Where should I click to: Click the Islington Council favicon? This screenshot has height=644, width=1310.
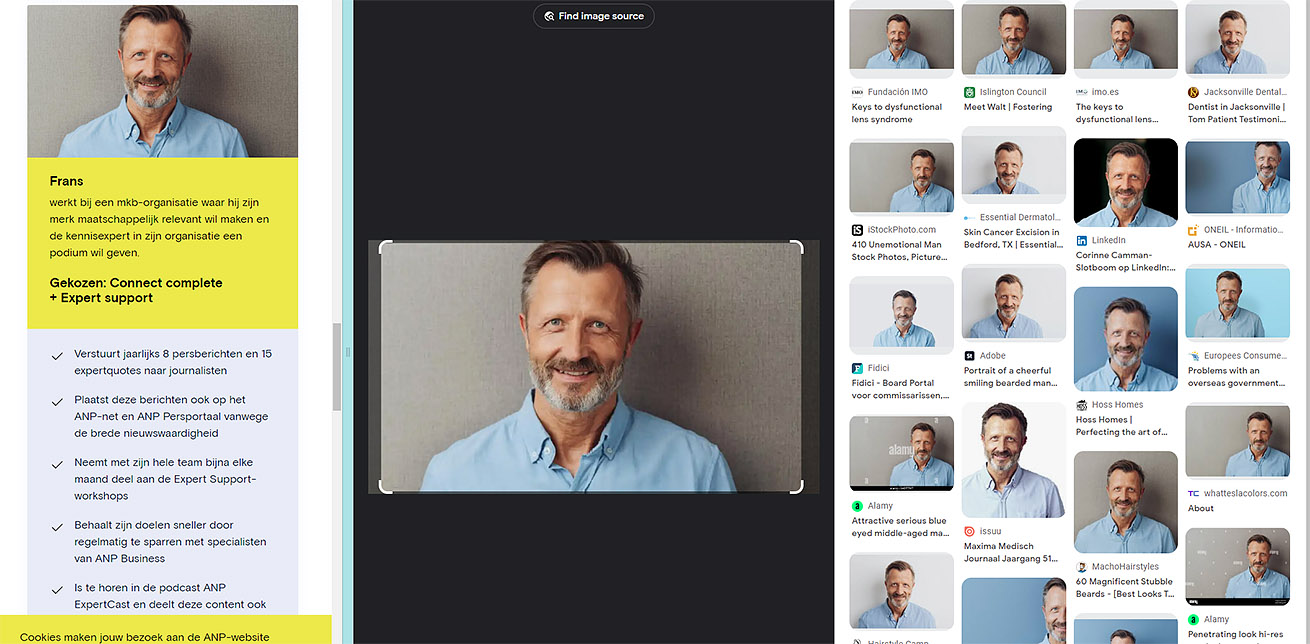[969, 92]
